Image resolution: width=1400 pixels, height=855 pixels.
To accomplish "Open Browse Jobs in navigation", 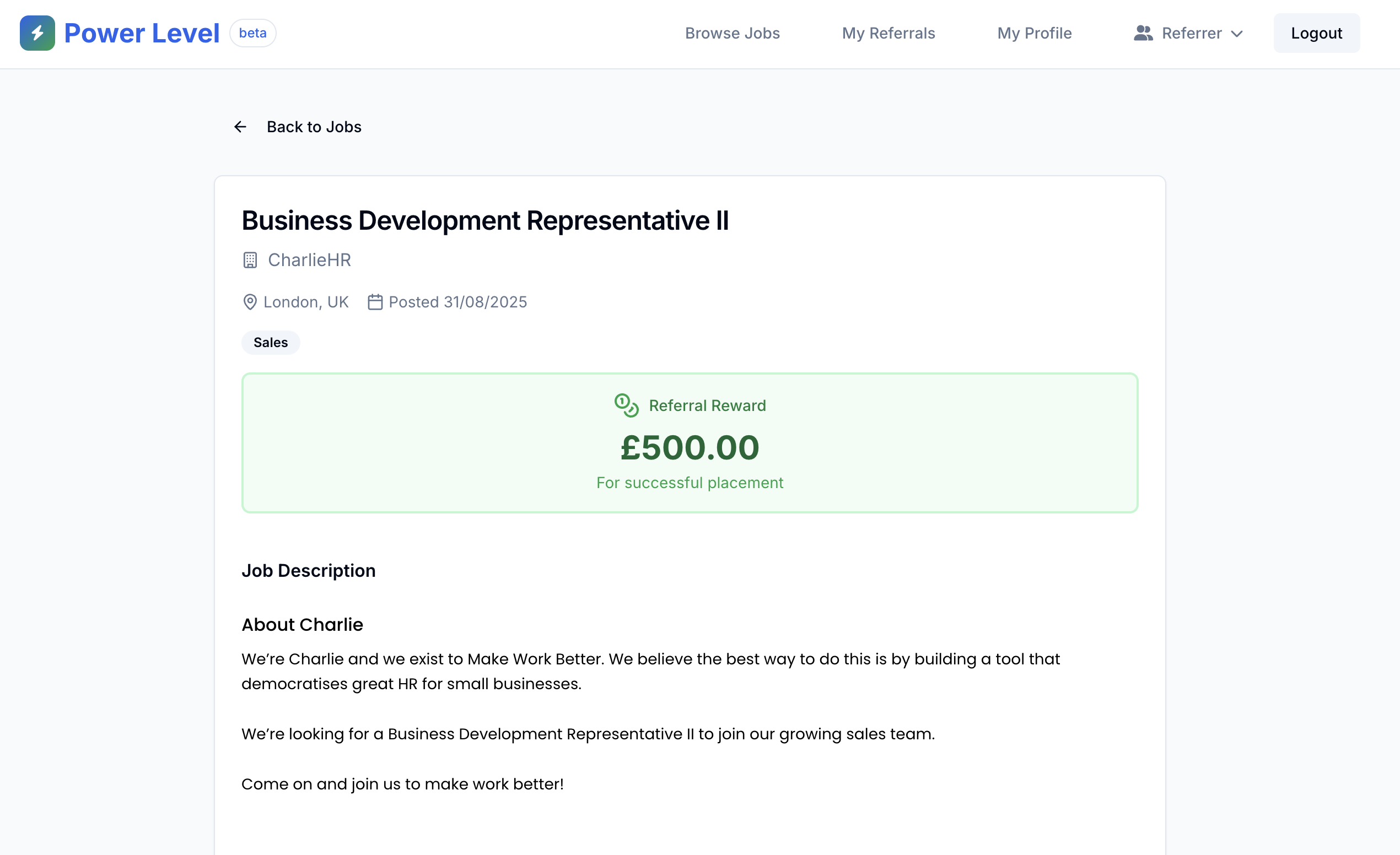I will (x=733, y=33).
